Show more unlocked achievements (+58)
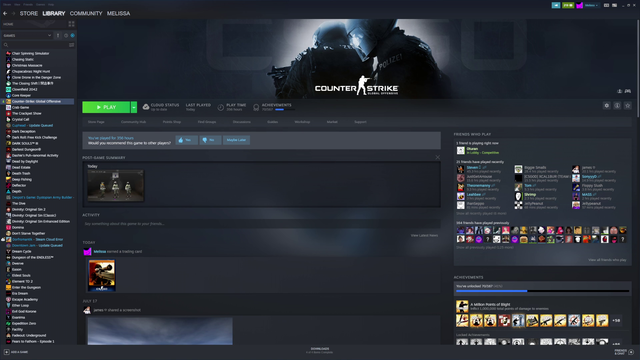The height and width of the screenshot is (360, 640). pyautogui.click(x=616, y=320)
